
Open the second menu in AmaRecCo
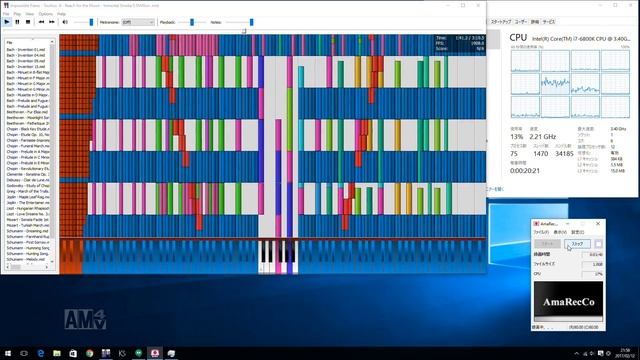pos(560,232)
